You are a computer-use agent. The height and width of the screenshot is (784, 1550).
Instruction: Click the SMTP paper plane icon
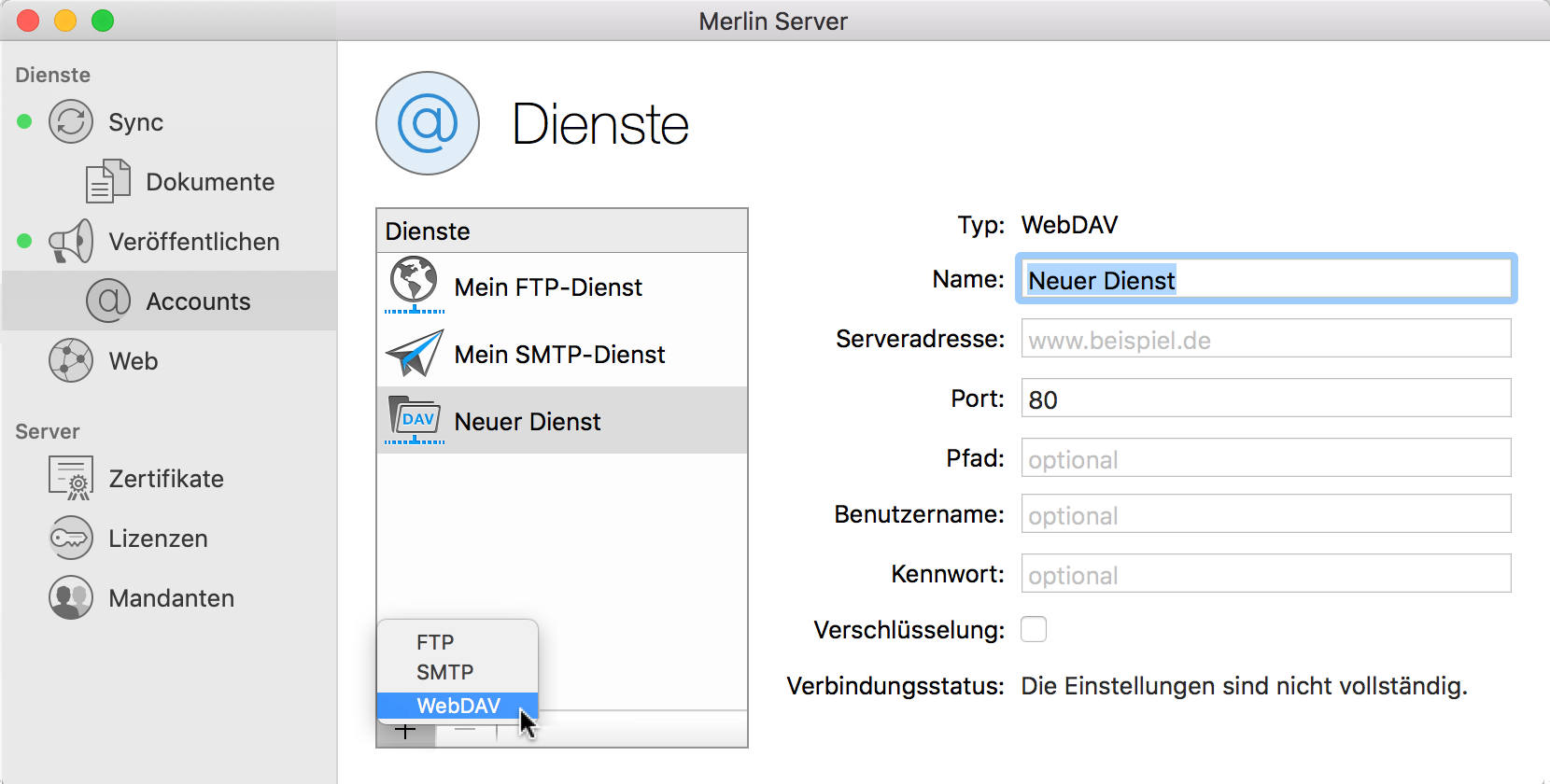tap(415, 353)
